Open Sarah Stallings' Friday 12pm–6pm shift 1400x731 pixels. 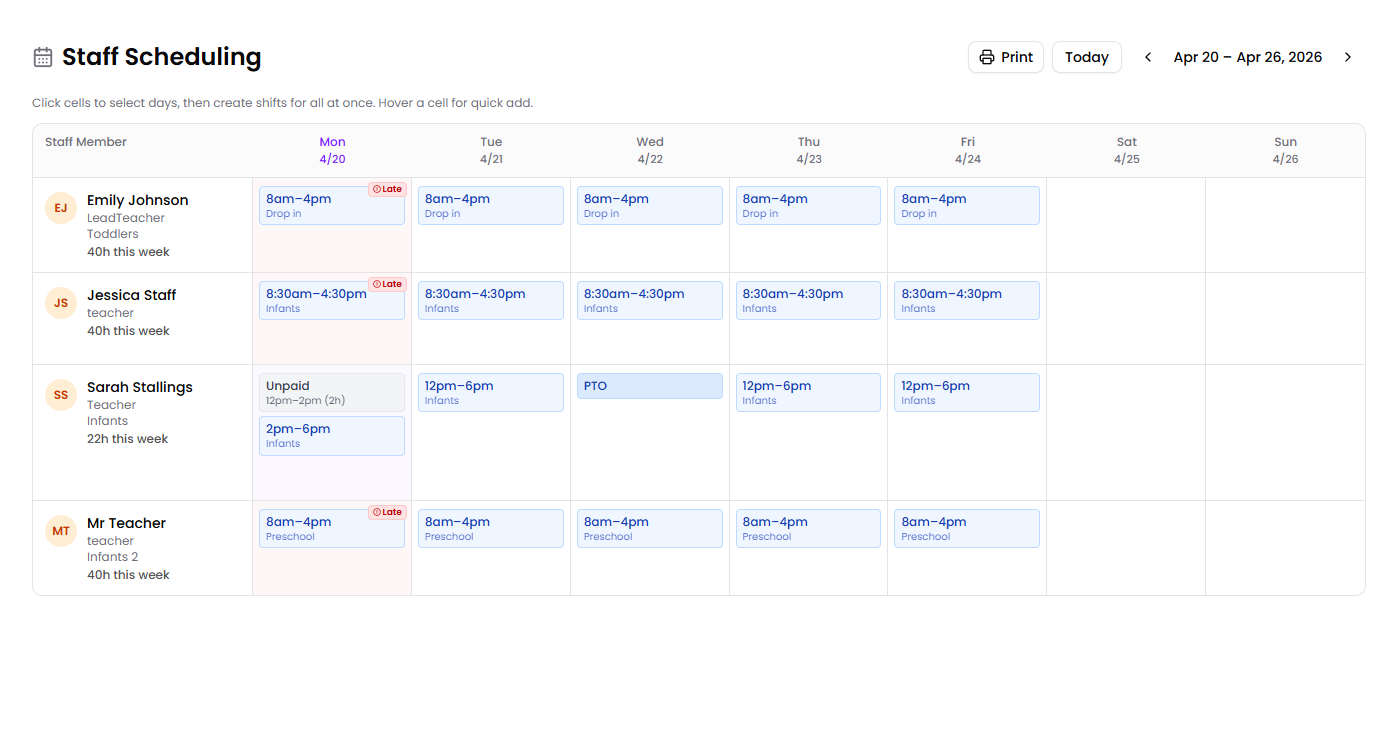[967, 392]
